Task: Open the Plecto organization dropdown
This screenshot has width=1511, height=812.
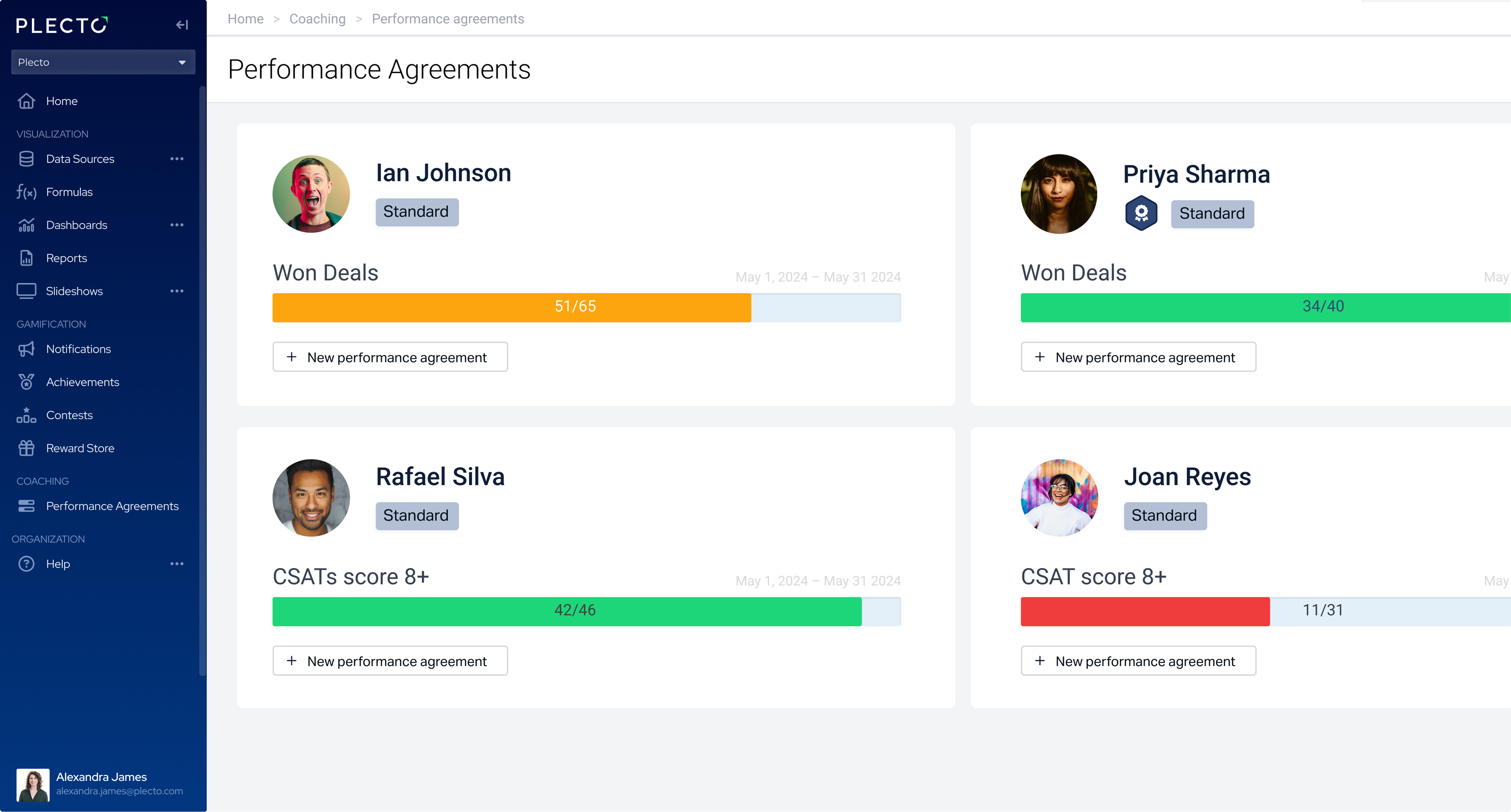Action: 103,62
